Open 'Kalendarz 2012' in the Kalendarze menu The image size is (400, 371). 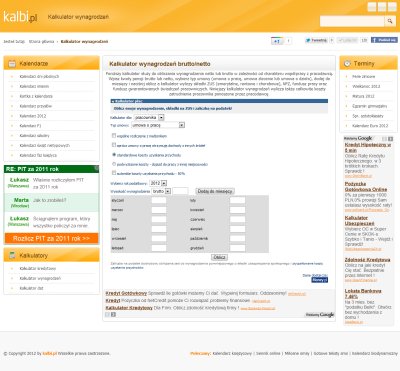coord(33,116)
